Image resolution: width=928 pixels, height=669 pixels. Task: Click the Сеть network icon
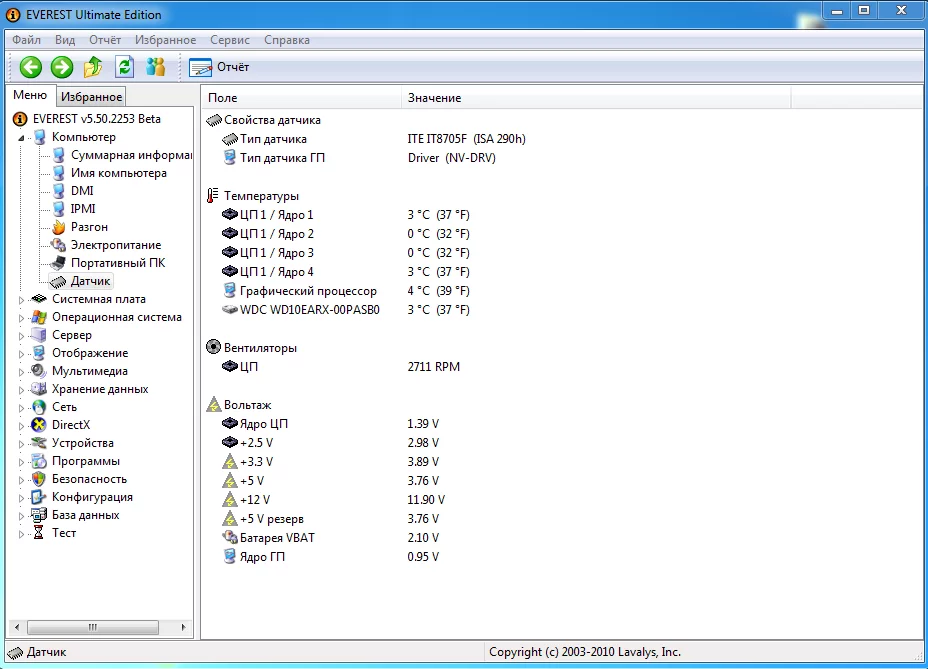coord(39,407)
